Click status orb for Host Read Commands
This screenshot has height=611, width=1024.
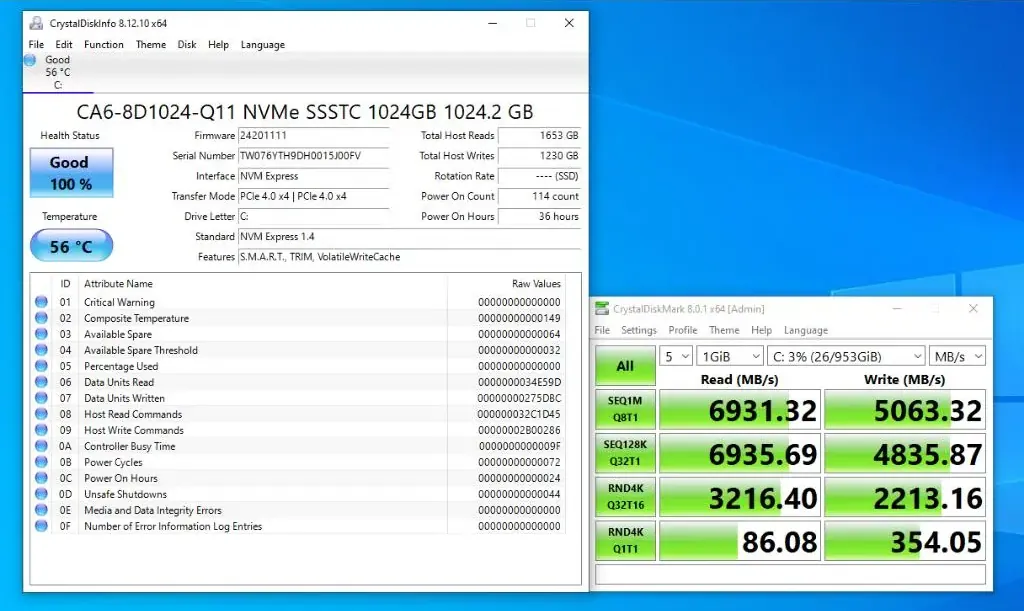(x=41, y=414)
